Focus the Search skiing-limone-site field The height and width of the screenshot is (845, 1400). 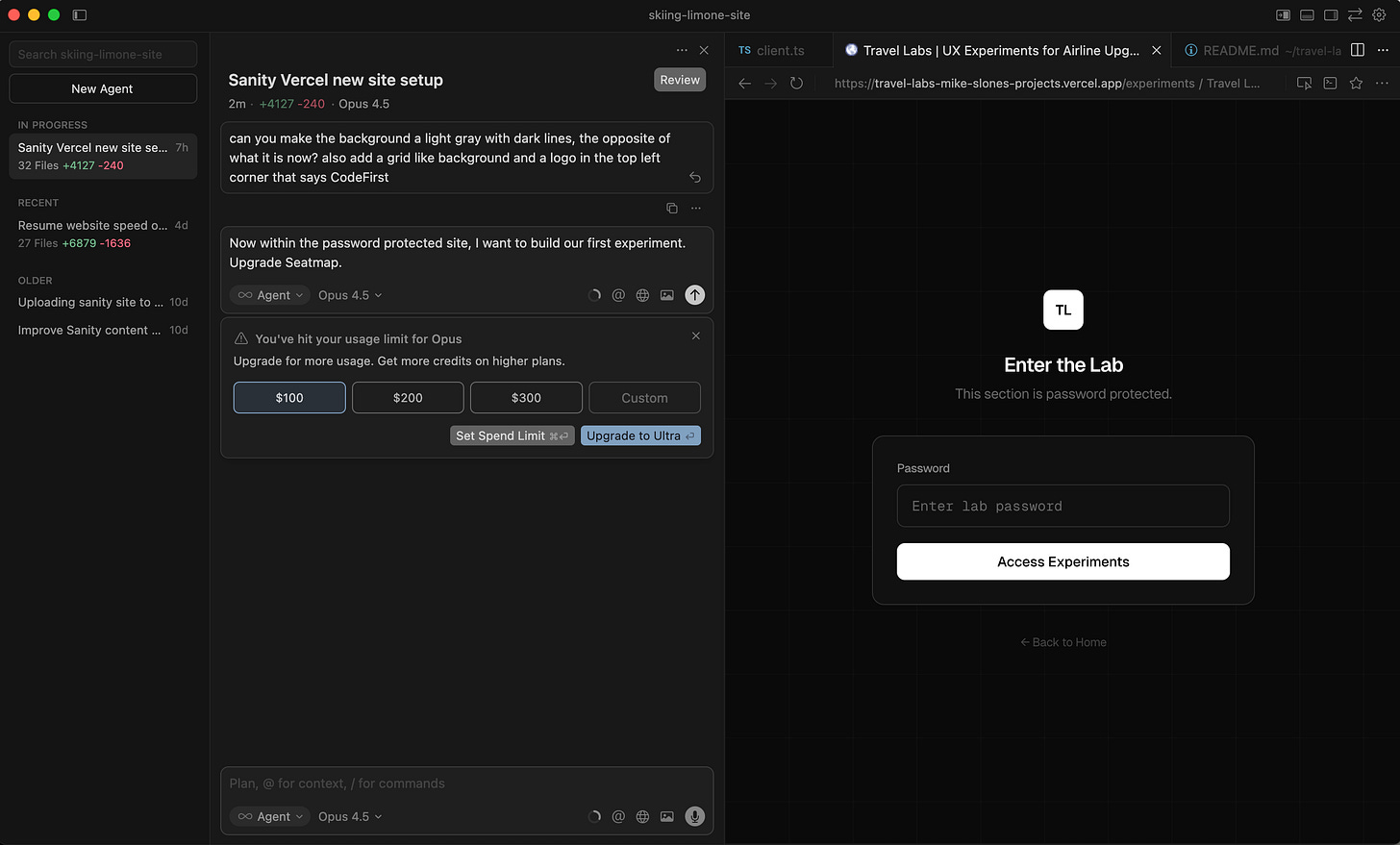pos(103,54)
